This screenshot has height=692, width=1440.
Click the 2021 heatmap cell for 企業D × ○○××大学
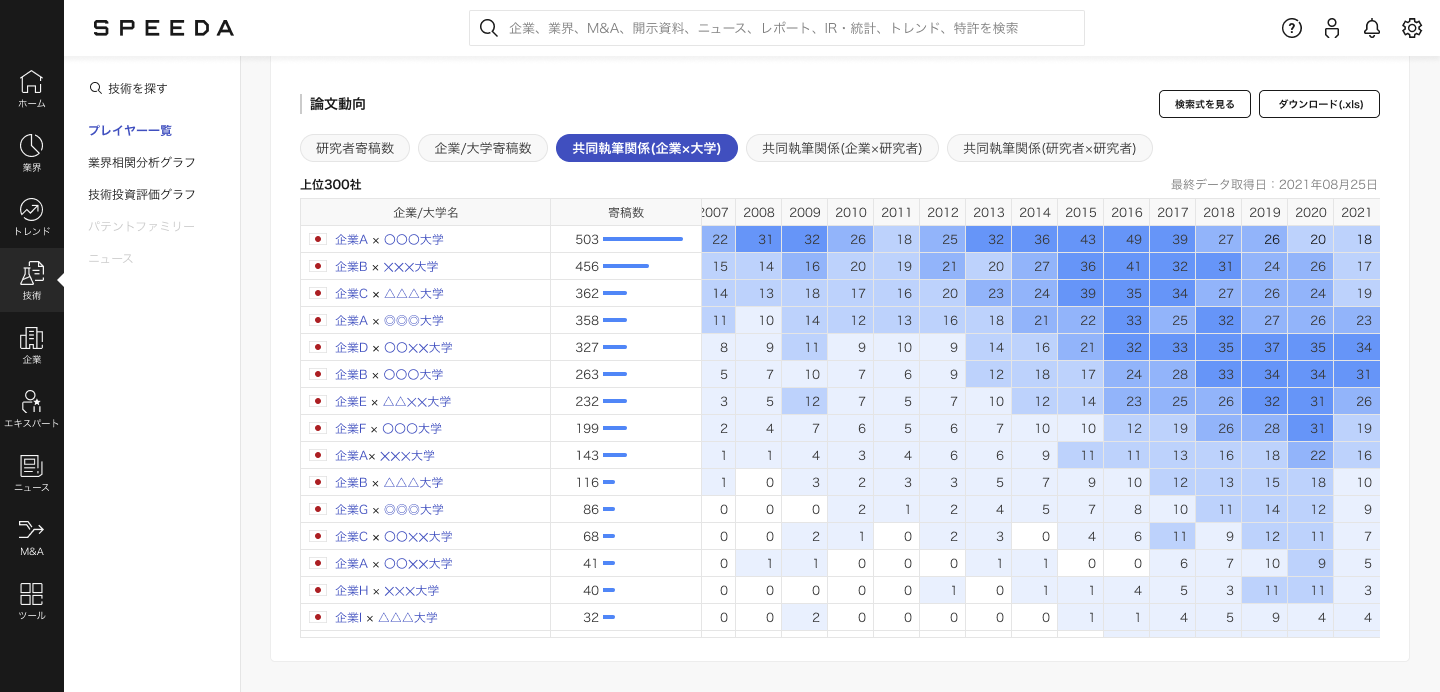coord(1356,348)
